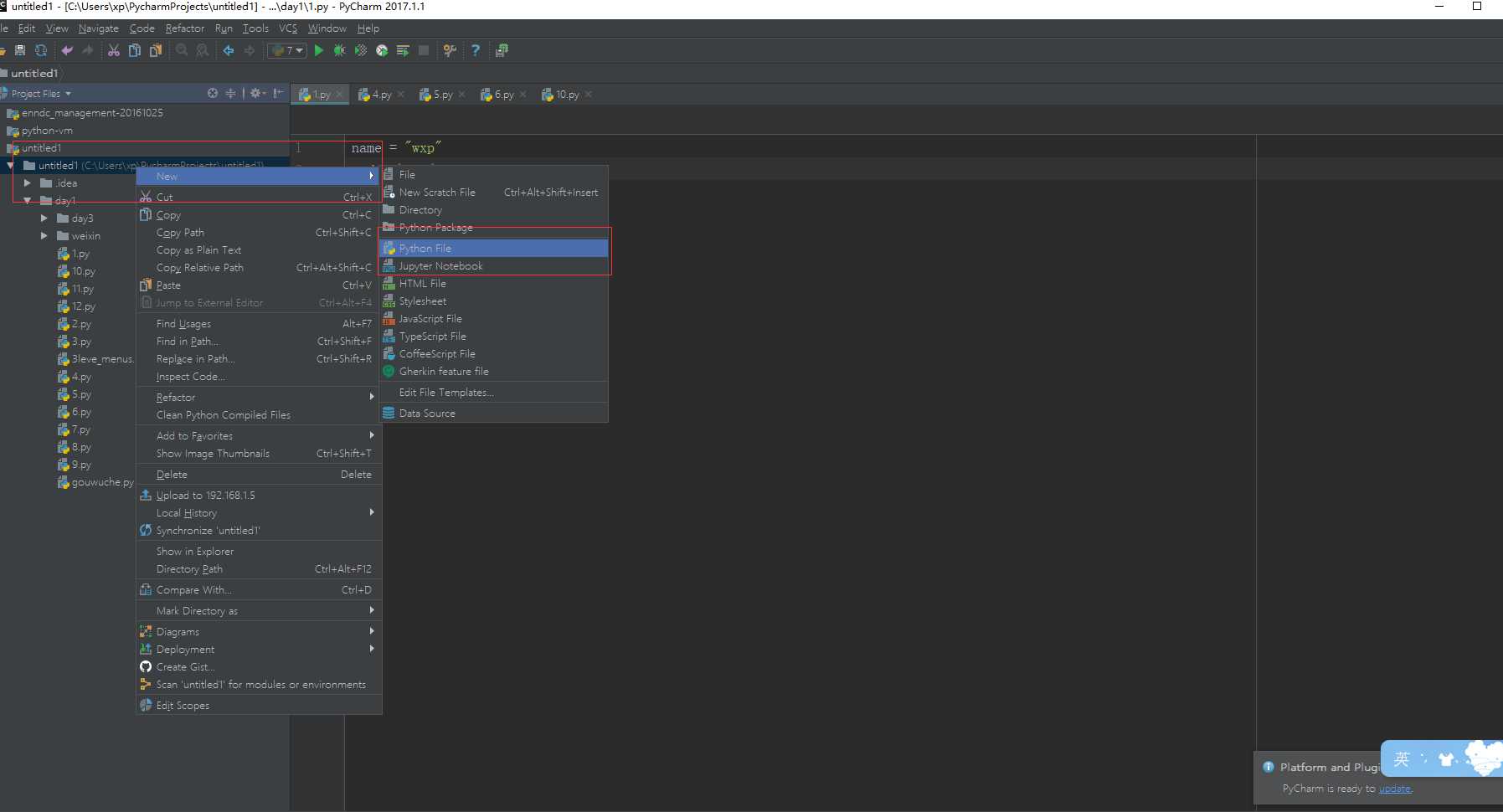
Task: Collapse the day1 folder arrow
Action: pos(28,201)
